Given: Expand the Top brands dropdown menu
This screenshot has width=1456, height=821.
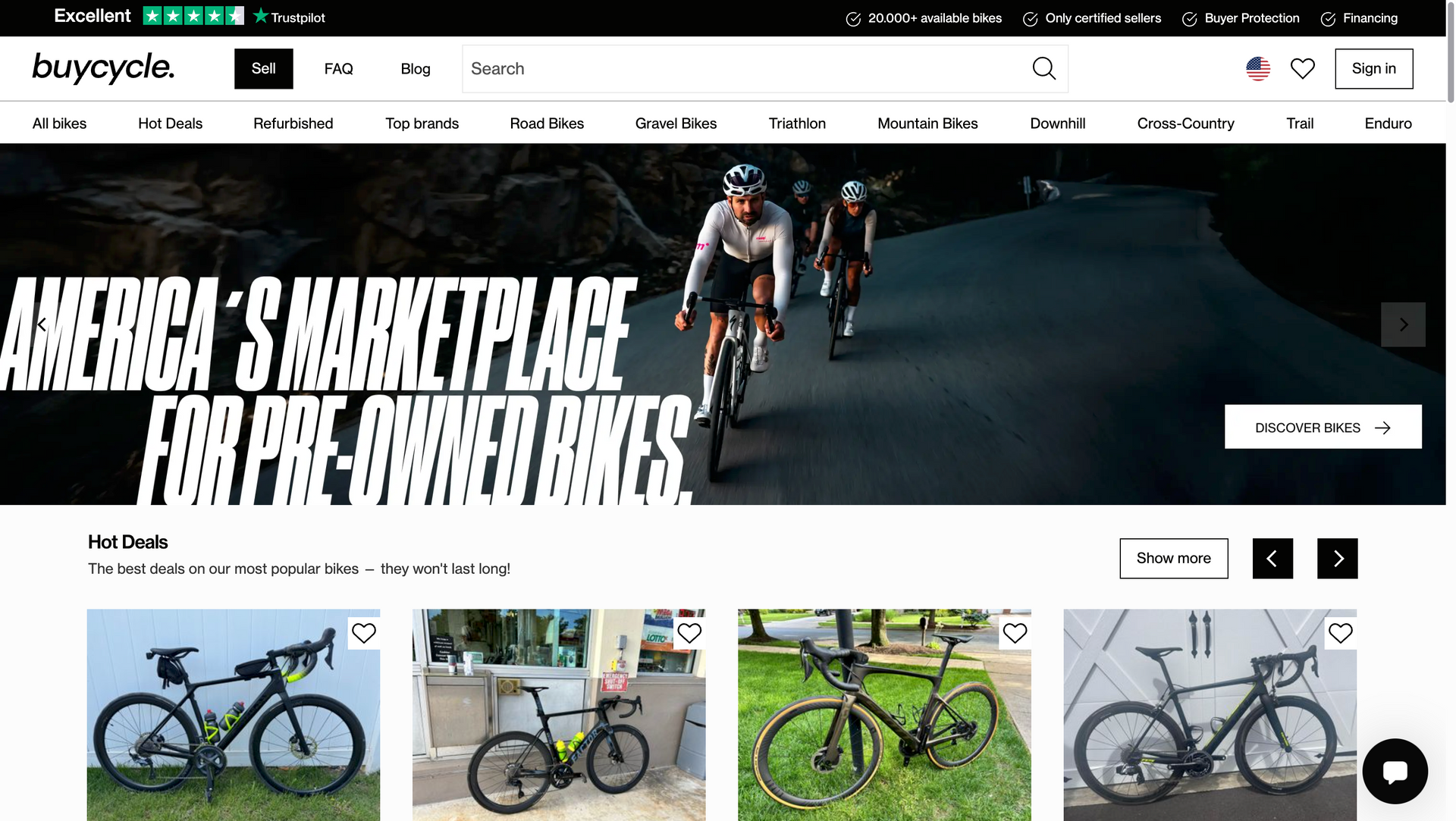Looking at the screenshot, I should [422, 122].
